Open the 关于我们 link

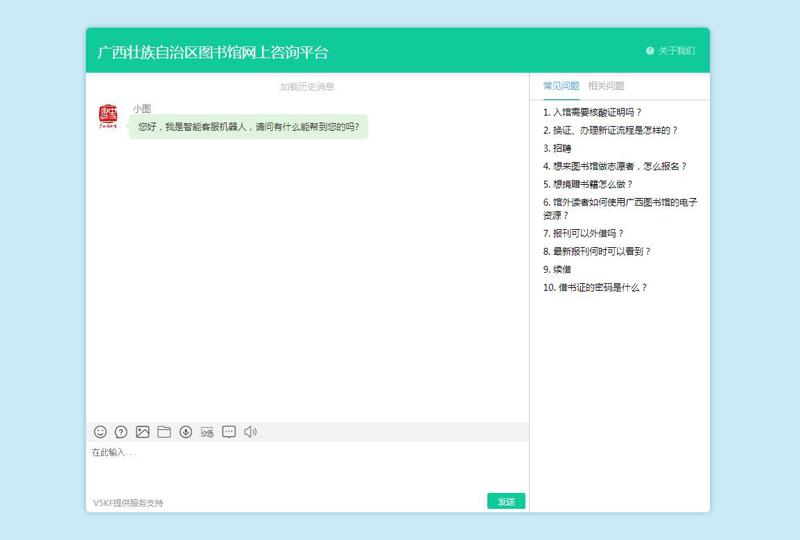click(x=676, y=51)
